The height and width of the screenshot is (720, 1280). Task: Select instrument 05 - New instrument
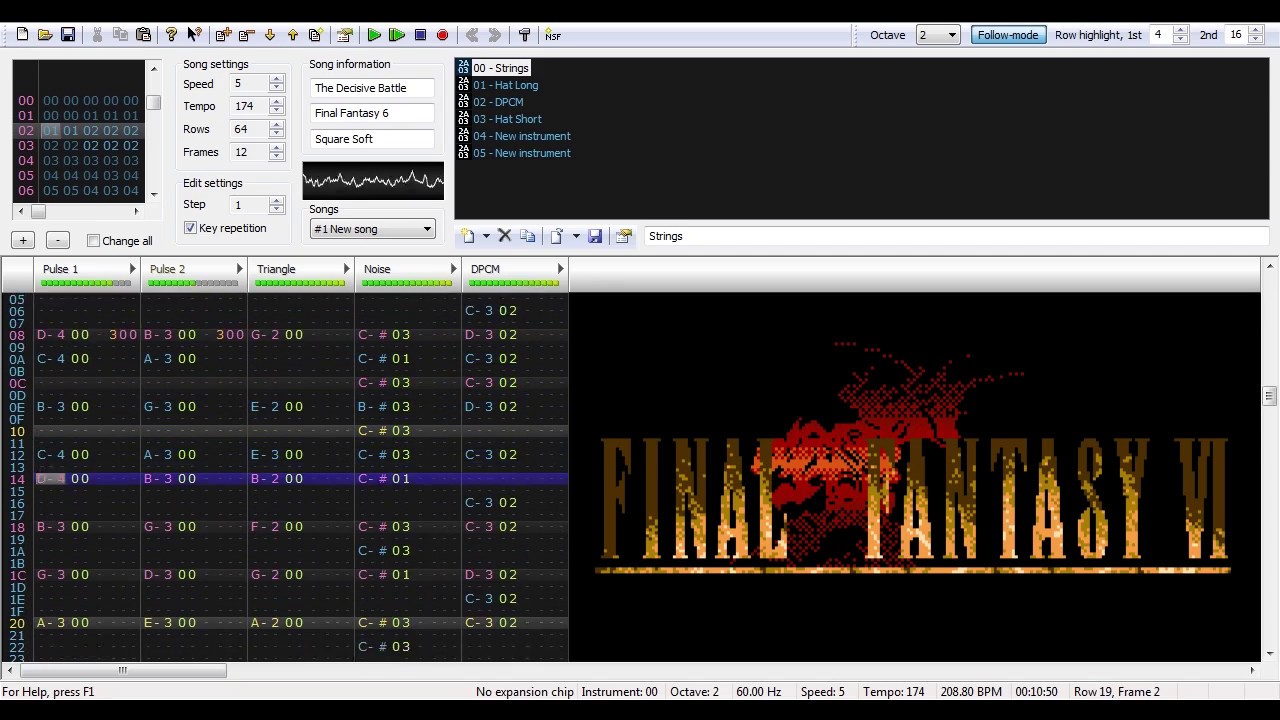[522, 153]
